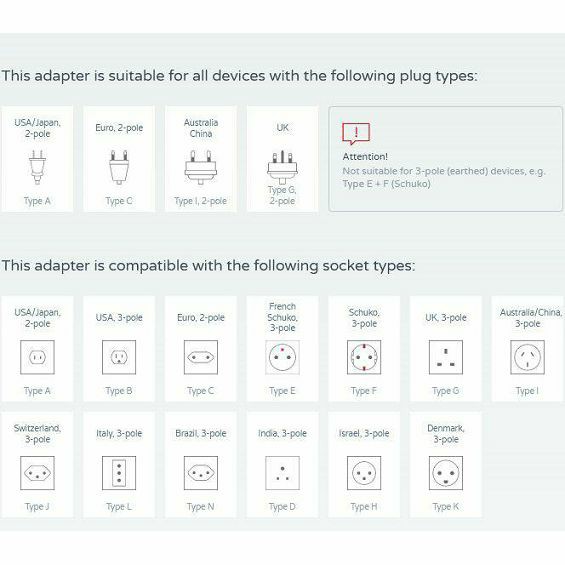
Task: Select the Australia/China Type I socket icon
Action: point(528,357)
